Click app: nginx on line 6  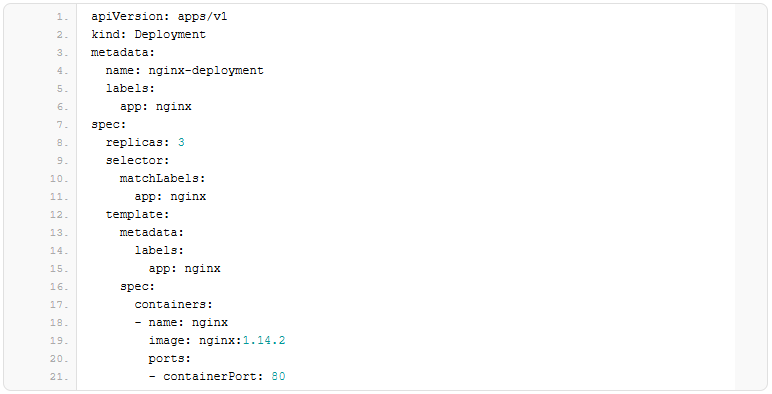click(x=156, y=107)
